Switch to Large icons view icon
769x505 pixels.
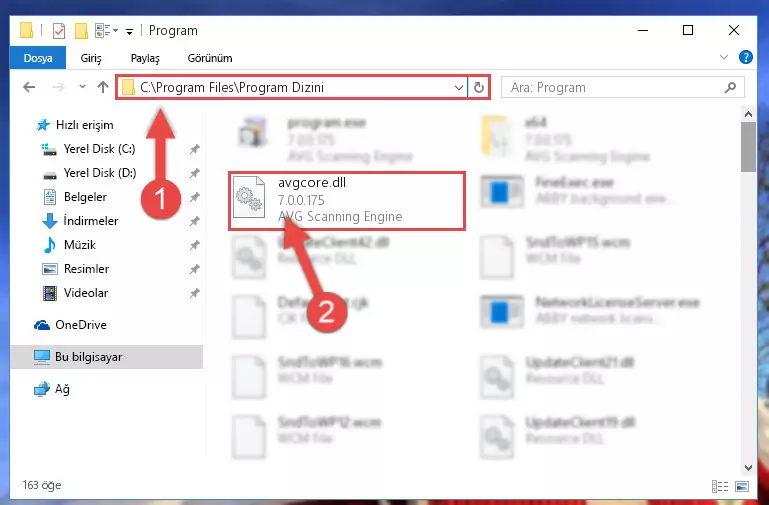pos(742,486)
